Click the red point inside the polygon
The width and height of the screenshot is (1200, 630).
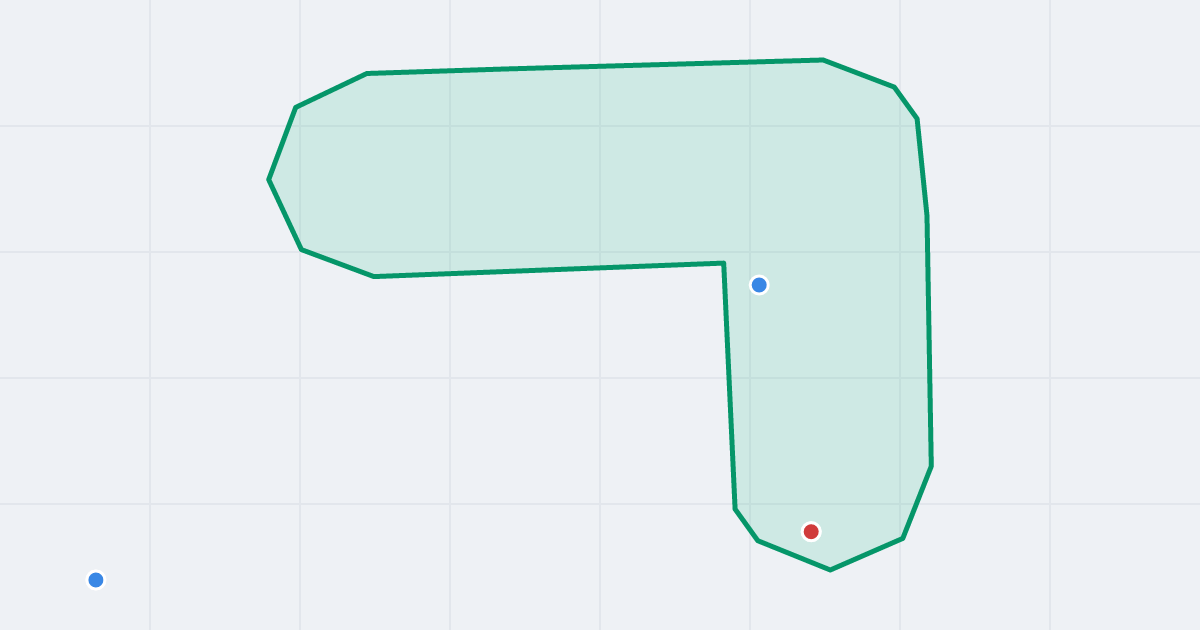tap(811, 531)
